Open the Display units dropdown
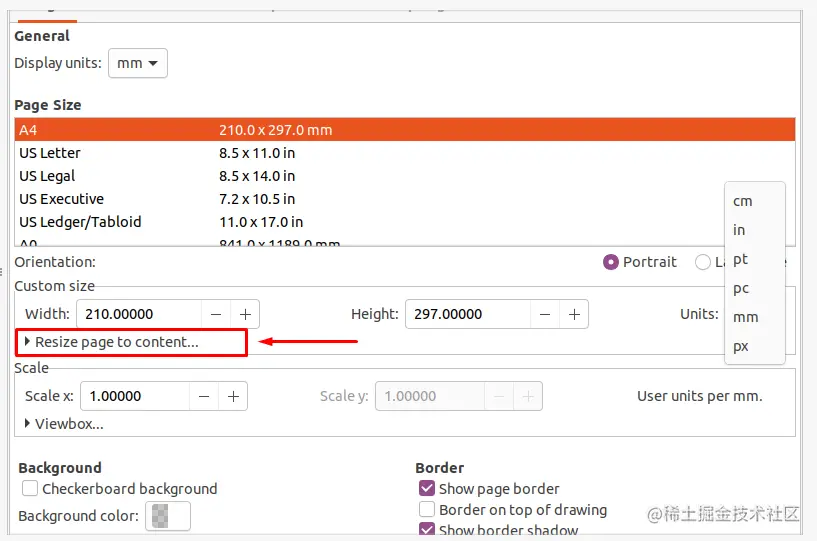 coord(138,63)
